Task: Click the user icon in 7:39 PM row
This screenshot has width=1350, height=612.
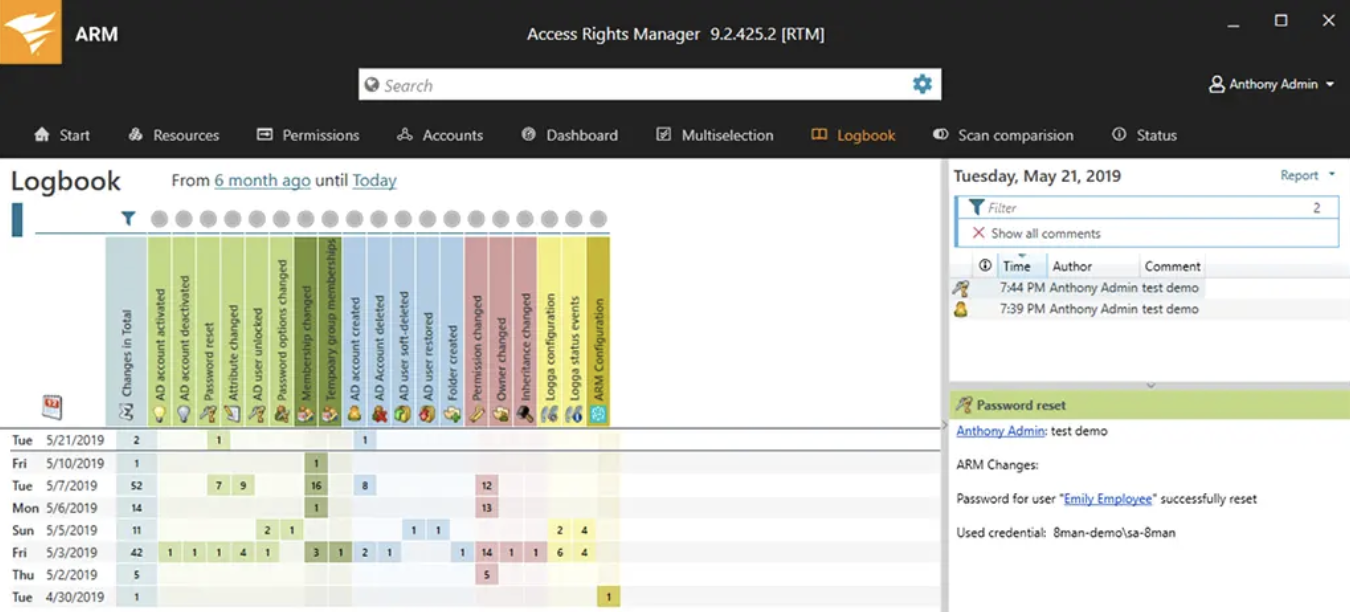Action: pos(961,309)
